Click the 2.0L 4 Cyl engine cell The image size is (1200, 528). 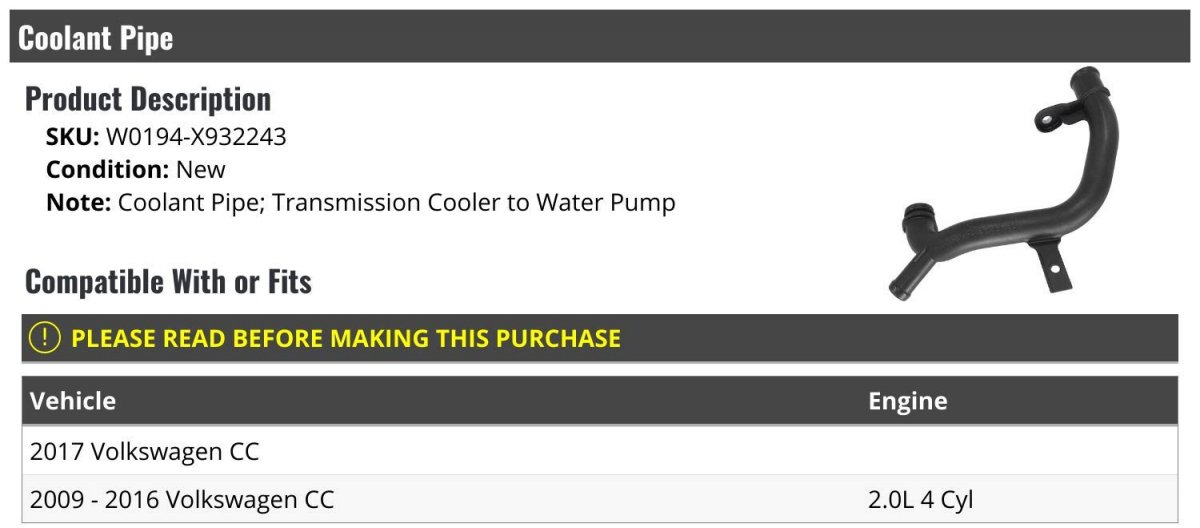[920, 499]
